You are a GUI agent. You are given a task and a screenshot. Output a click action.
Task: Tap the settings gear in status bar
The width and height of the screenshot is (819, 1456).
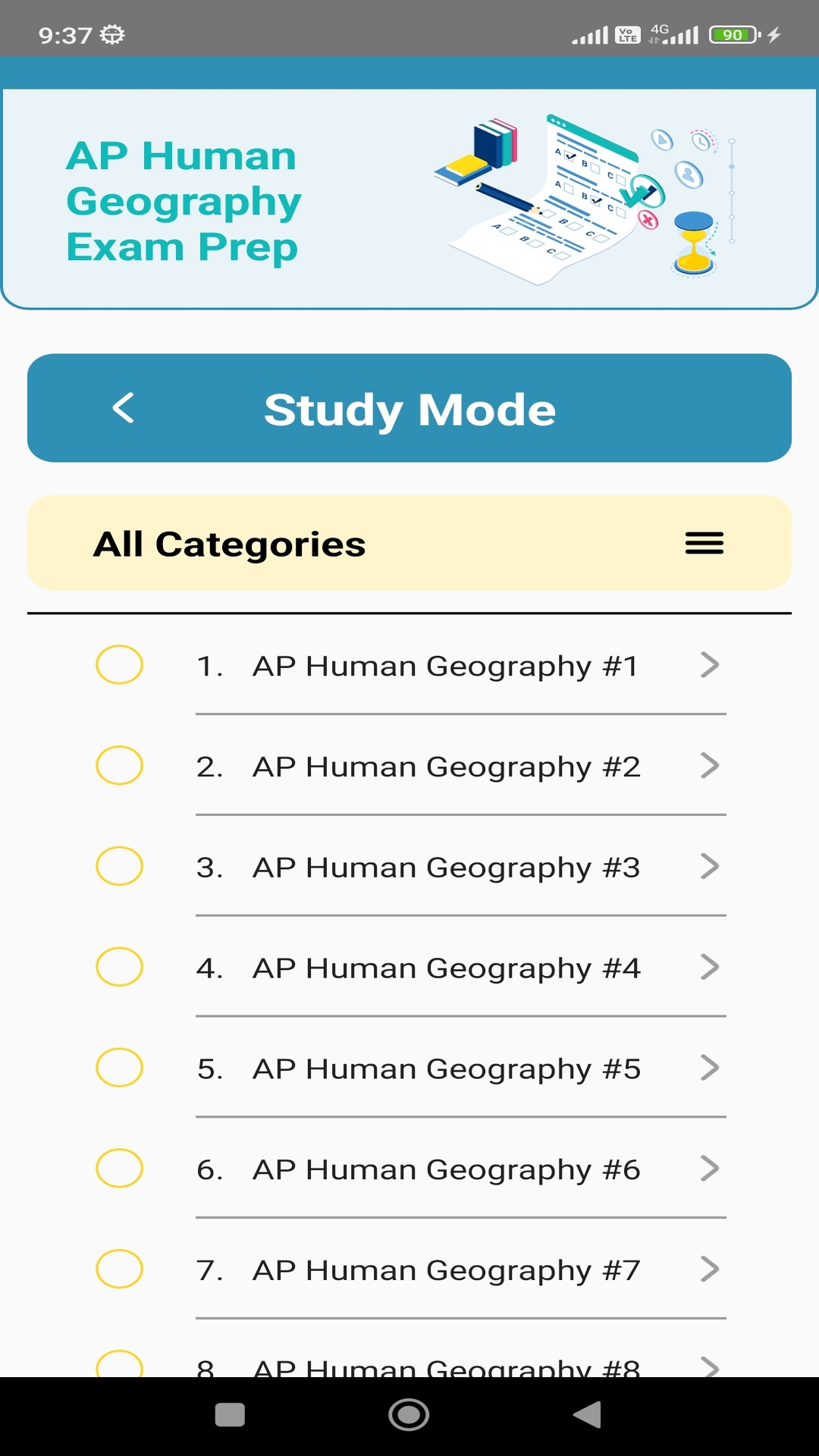(112, 35)
